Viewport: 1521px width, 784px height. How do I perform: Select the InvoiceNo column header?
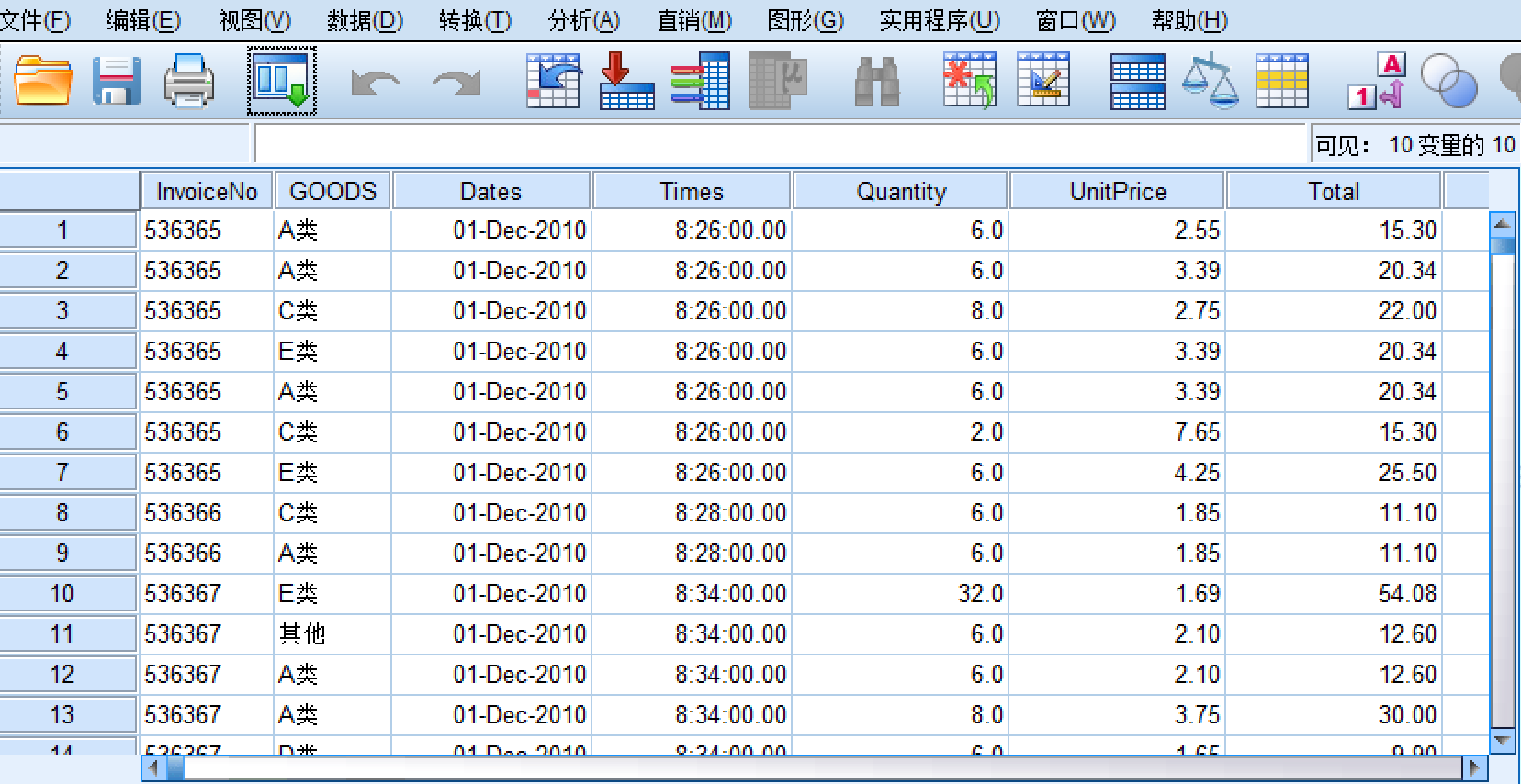[207, 191]
